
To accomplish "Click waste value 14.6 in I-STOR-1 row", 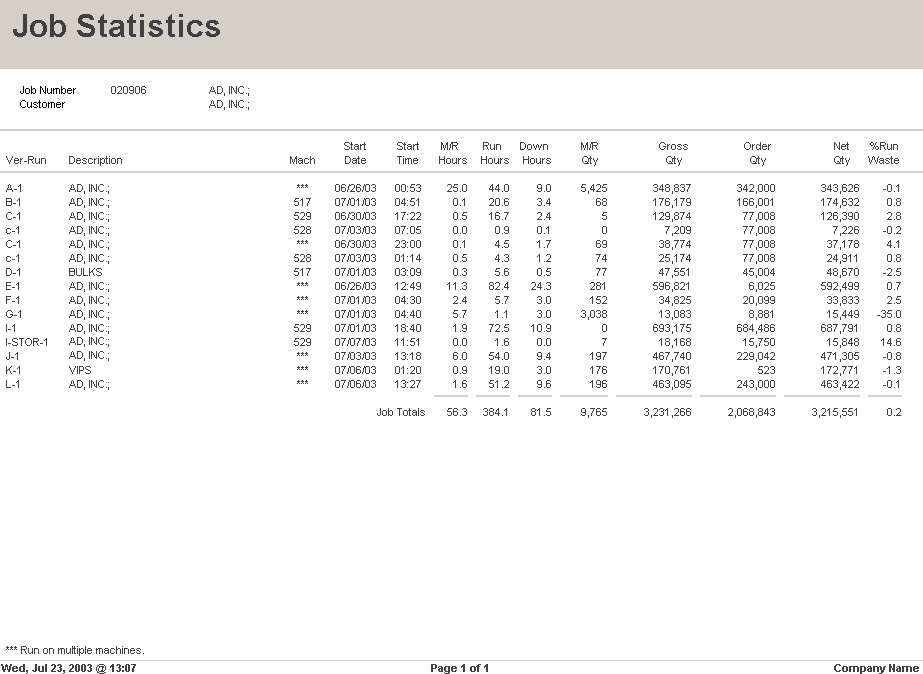I will pyautogui.click(x=891, y=342).
